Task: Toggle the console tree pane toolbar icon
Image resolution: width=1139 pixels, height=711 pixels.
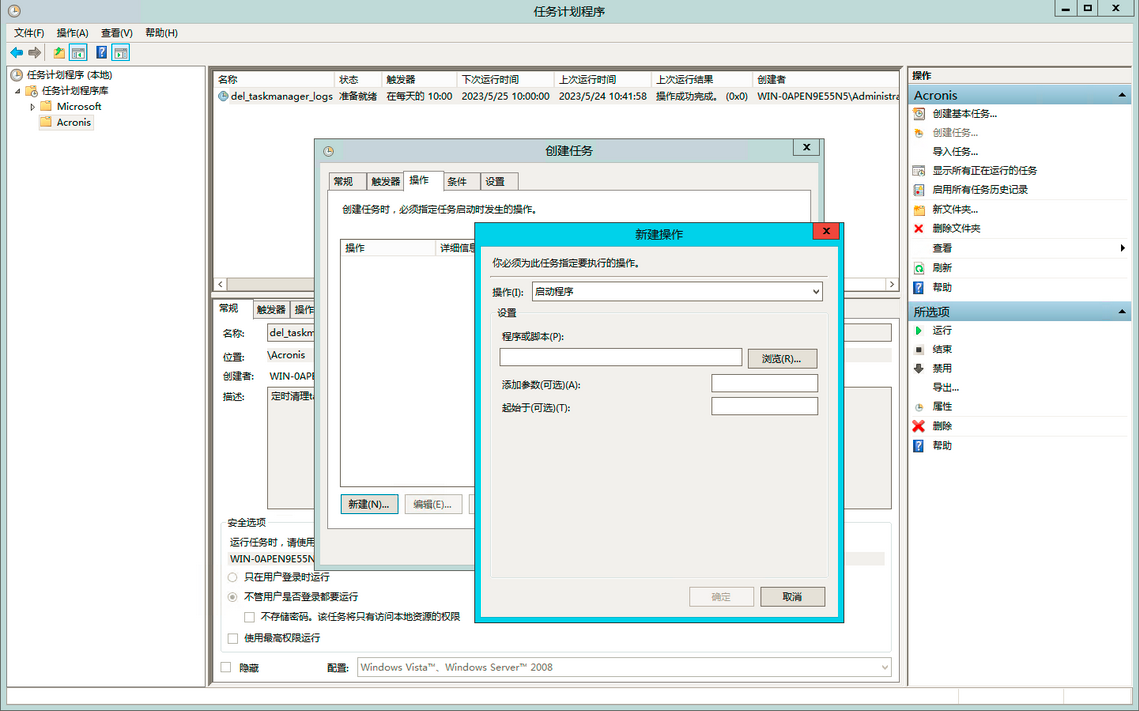Action: (78, 52)
